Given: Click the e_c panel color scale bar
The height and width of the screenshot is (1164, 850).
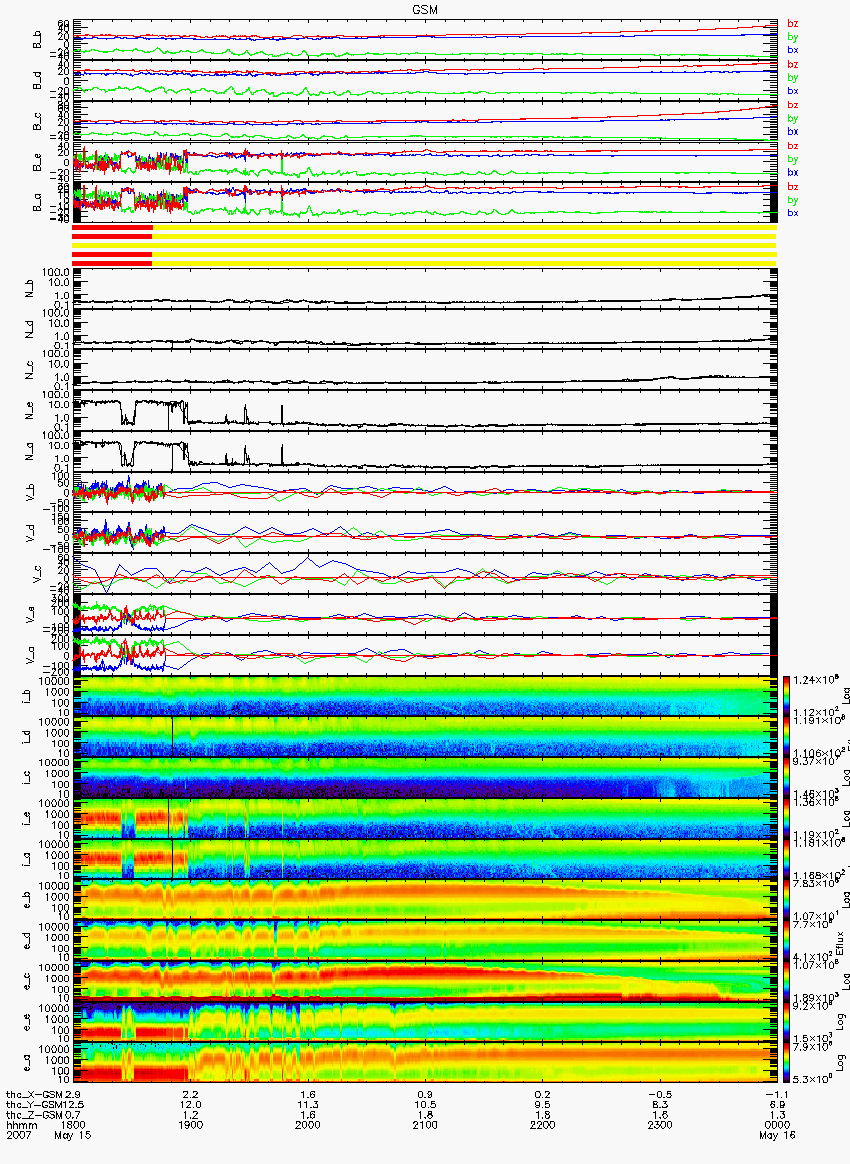Looking at the screenshot, I should [x=784, y=981].
